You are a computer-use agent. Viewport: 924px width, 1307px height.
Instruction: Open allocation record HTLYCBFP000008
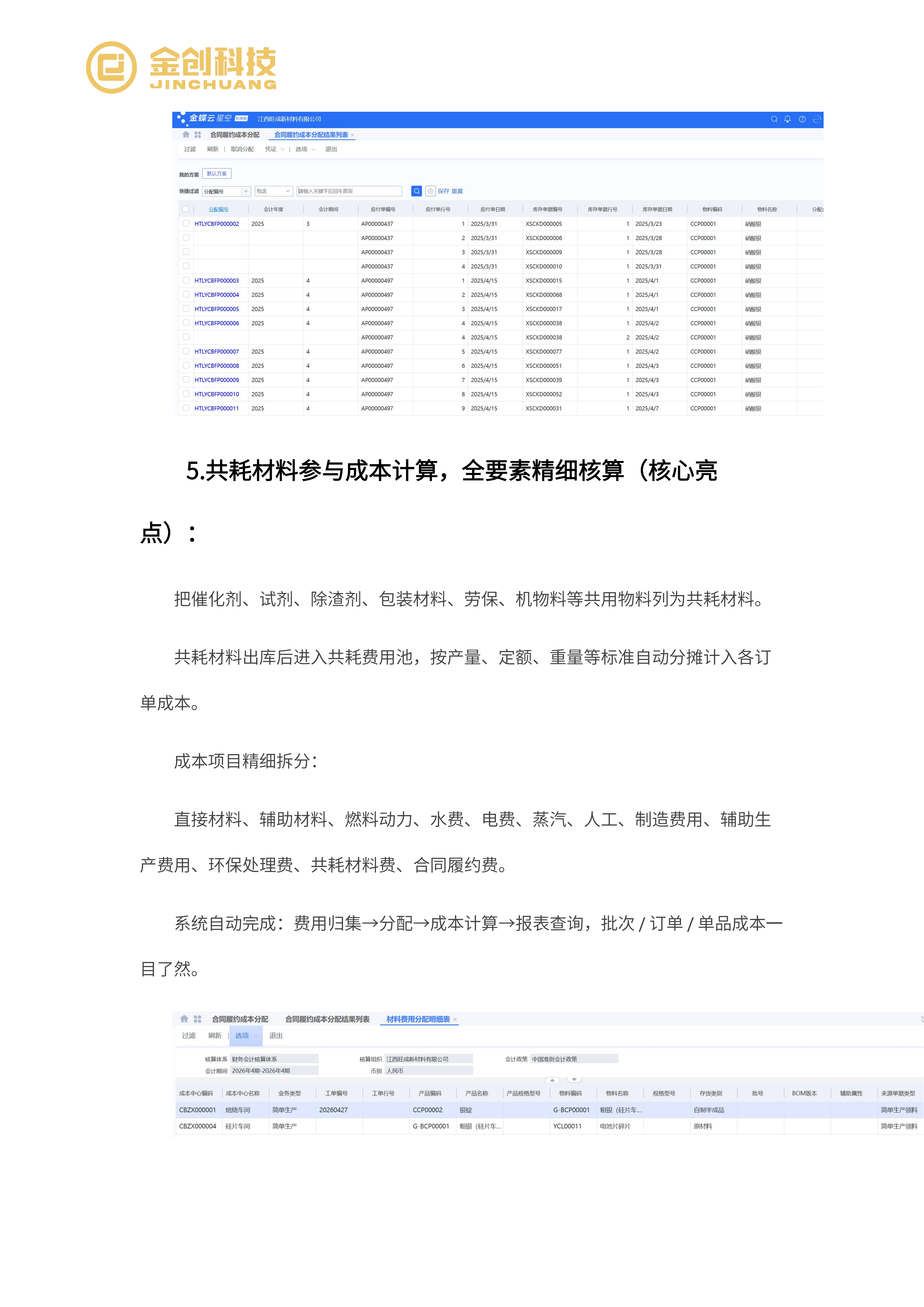(217, 366)
